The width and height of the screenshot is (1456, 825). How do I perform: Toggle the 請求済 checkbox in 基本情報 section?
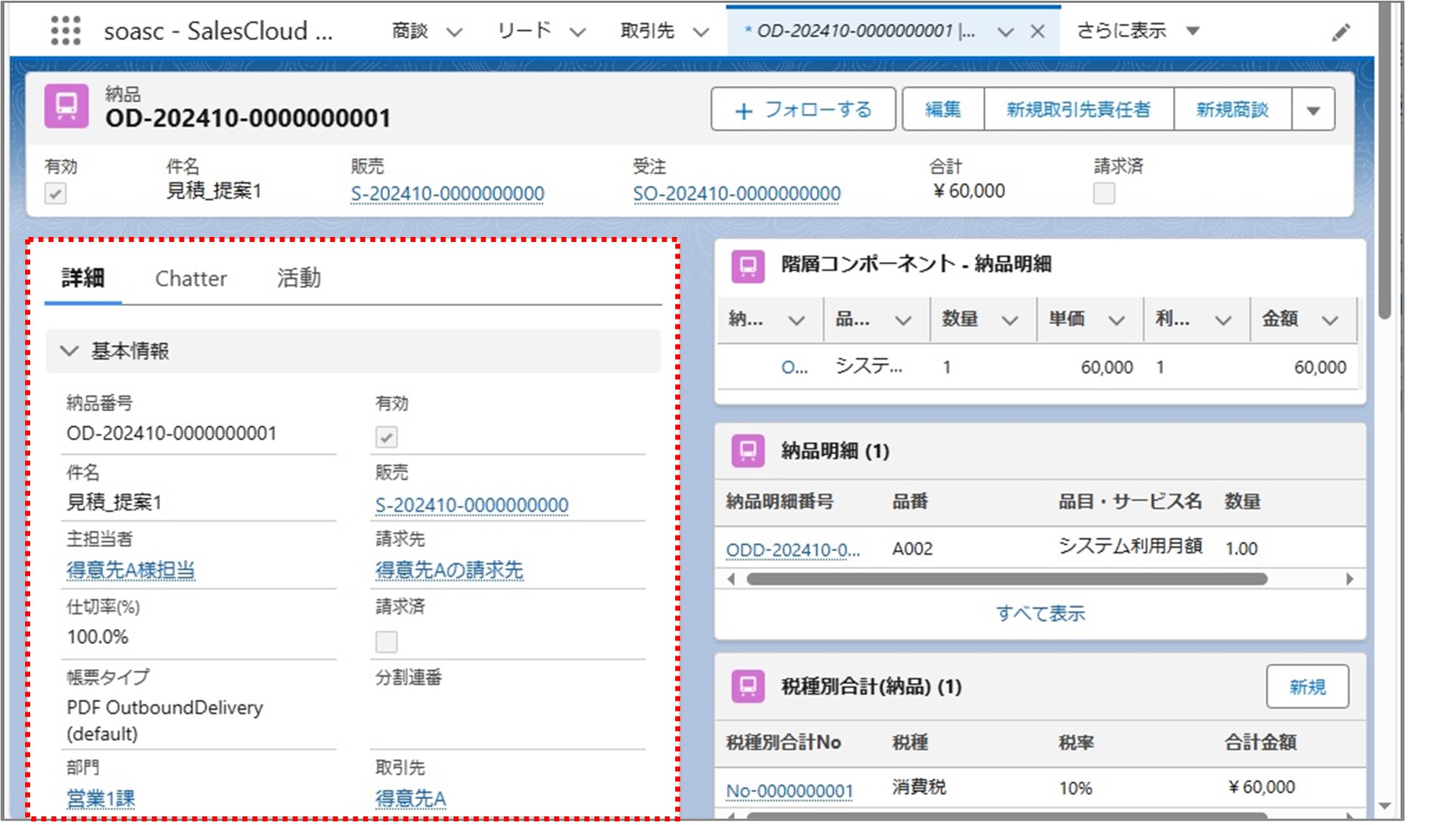click(x=386, y=641)
